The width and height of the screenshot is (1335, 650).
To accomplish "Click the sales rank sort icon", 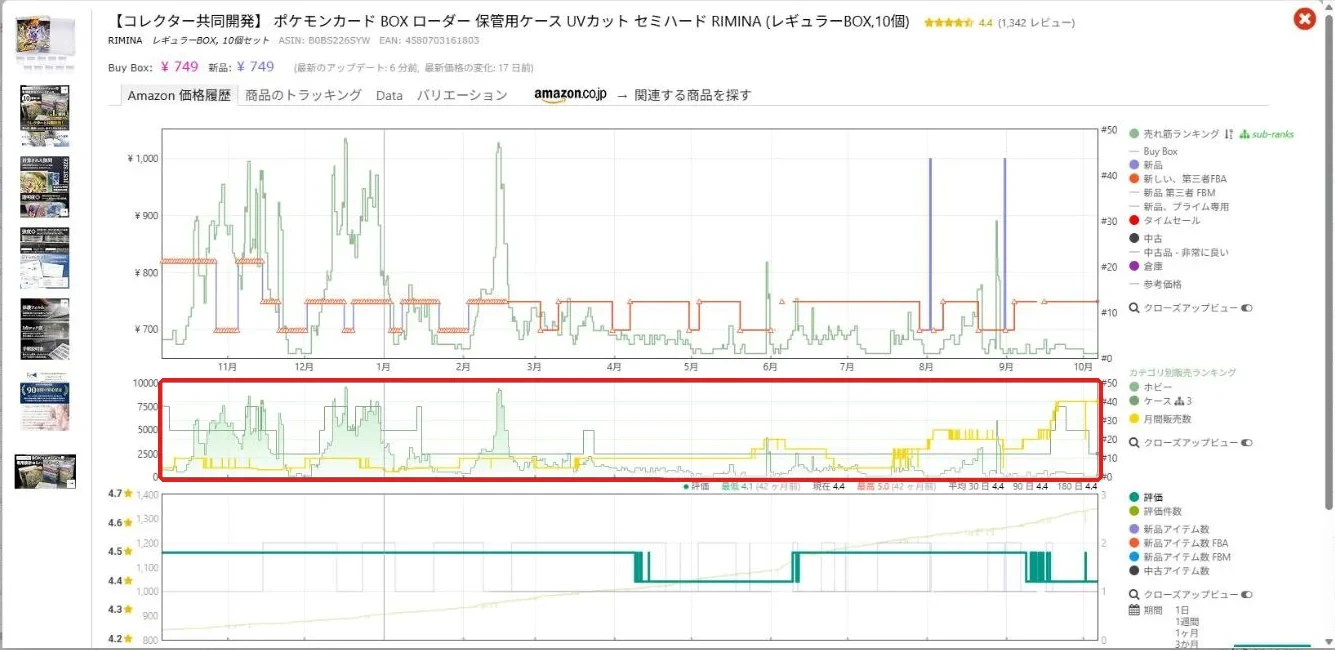I will 1228,134.
